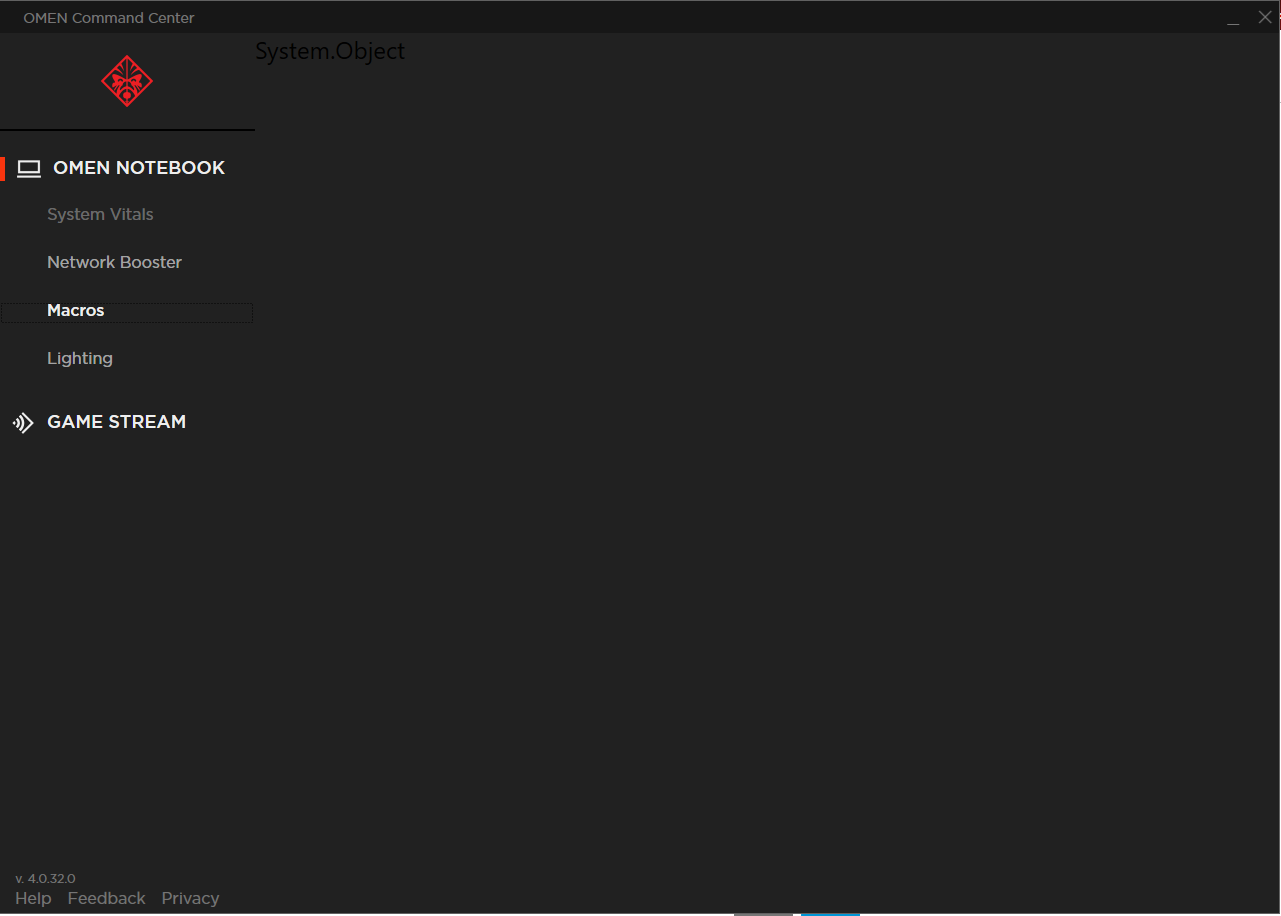Send Feedback
Viewport: 1281px width, 916px height.
106,898
